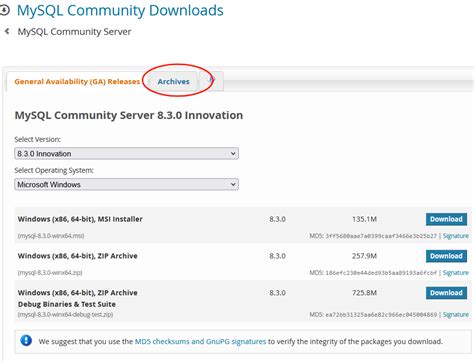The height and width of the screenshot is (362, 474).
Task: Click the download circle icon beside the page title
Action: point(4,11)
